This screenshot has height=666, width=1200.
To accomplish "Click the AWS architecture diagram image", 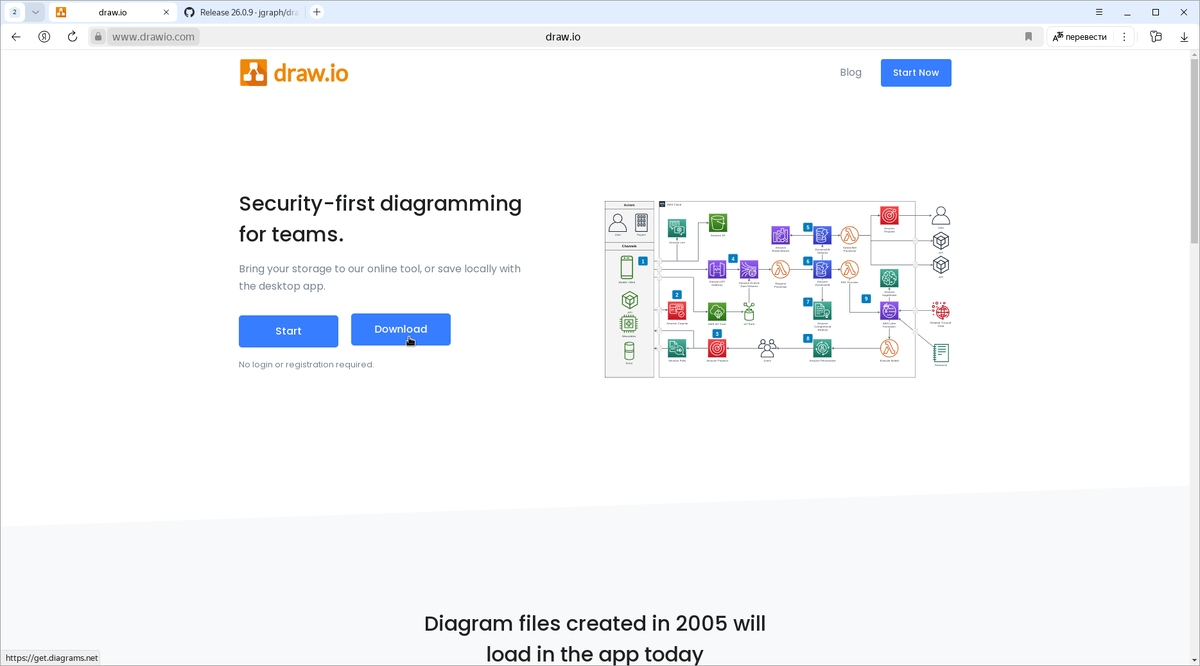I will click(x=778, y=289).
